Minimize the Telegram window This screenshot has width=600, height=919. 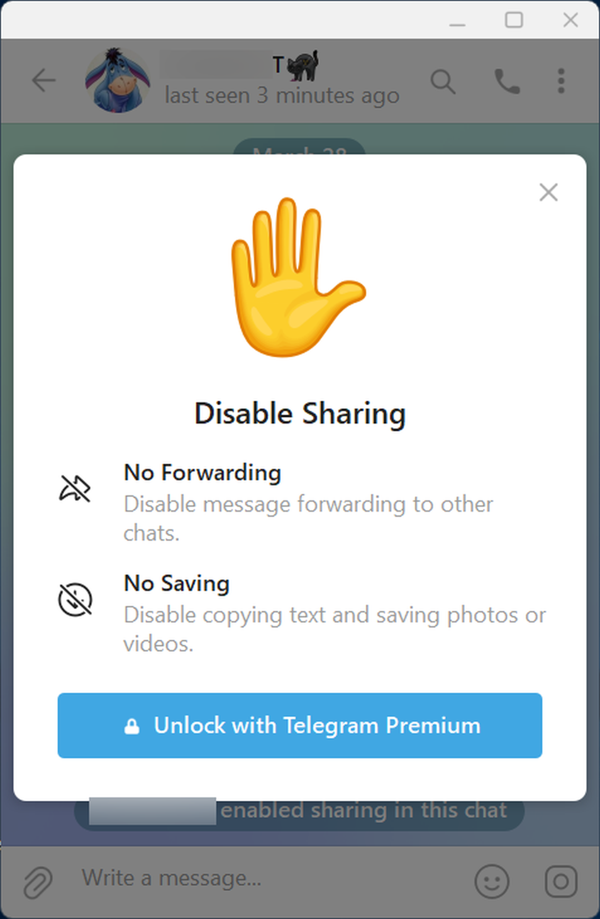458,20
